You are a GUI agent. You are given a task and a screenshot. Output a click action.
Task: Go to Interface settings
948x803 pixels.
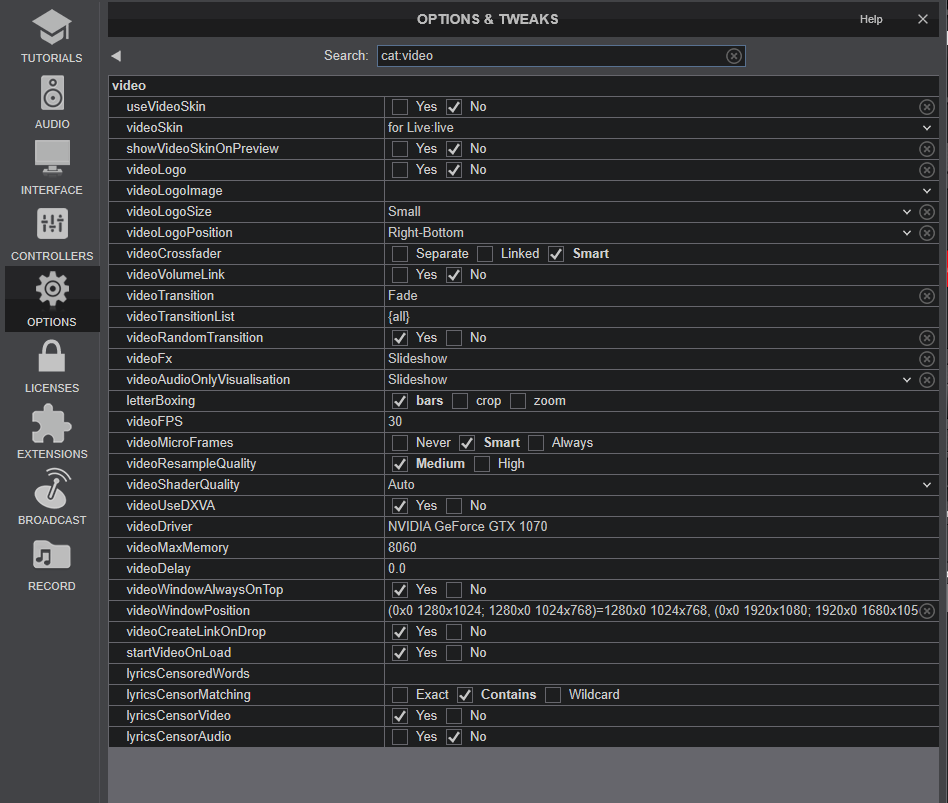(x=52, y=168)
